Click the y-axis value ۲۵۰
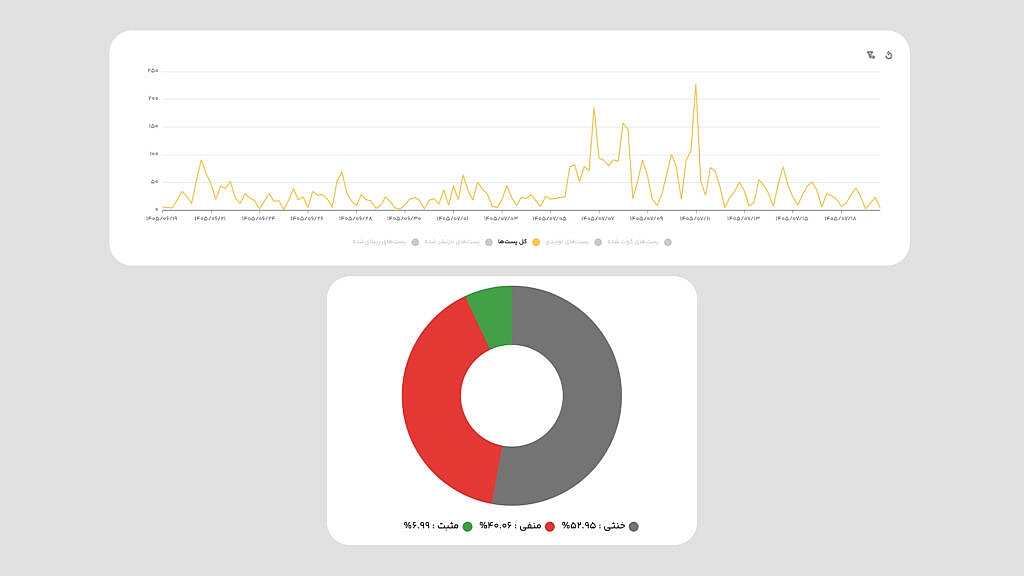 point(153,71)
